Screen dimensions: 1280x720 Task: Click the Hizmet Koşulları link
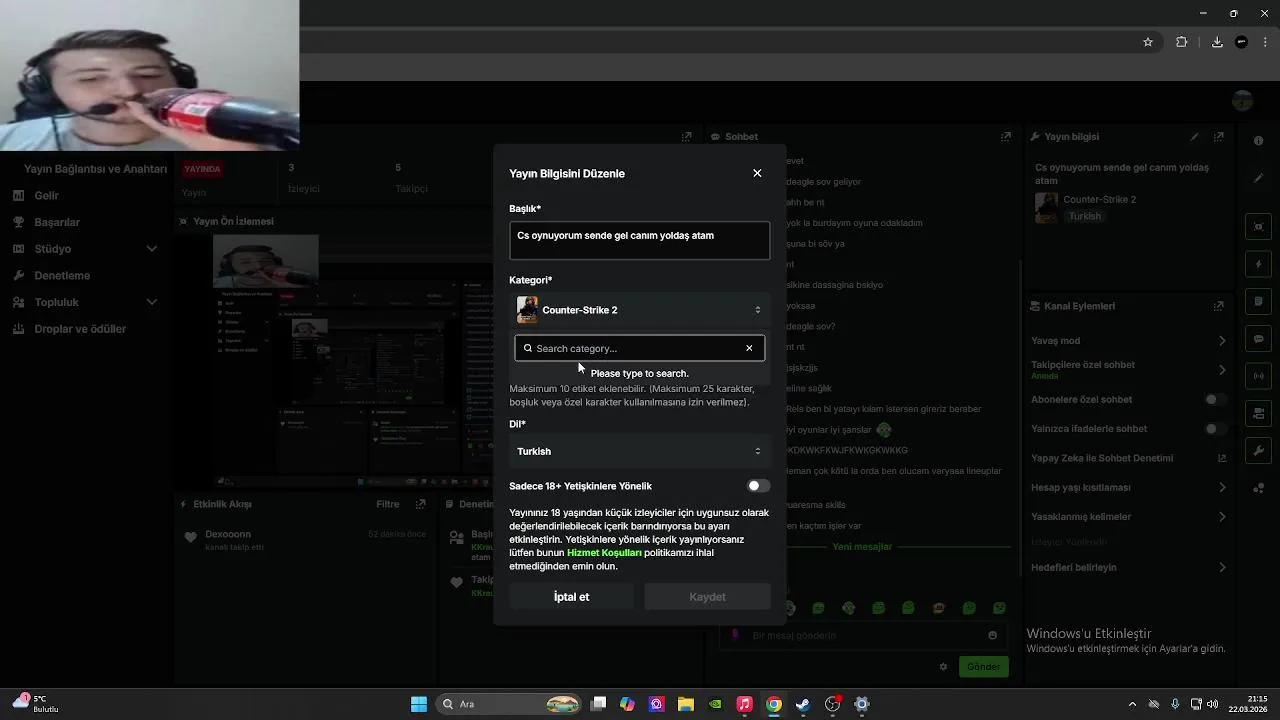[x=604, y=553]
